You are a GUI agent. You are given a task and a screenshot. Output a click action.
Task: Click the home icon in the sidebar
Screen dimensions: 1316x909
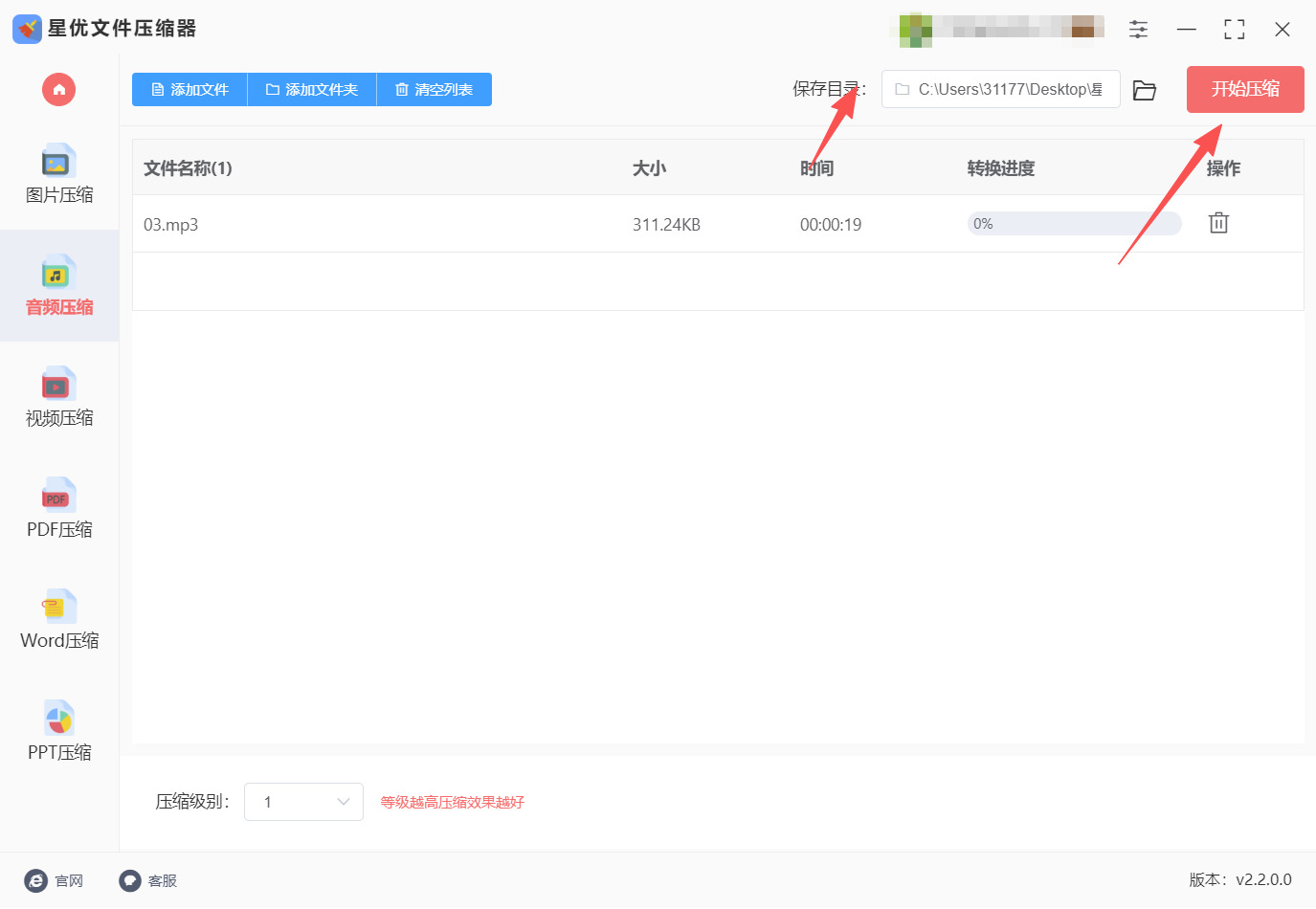tap(58, 89)
